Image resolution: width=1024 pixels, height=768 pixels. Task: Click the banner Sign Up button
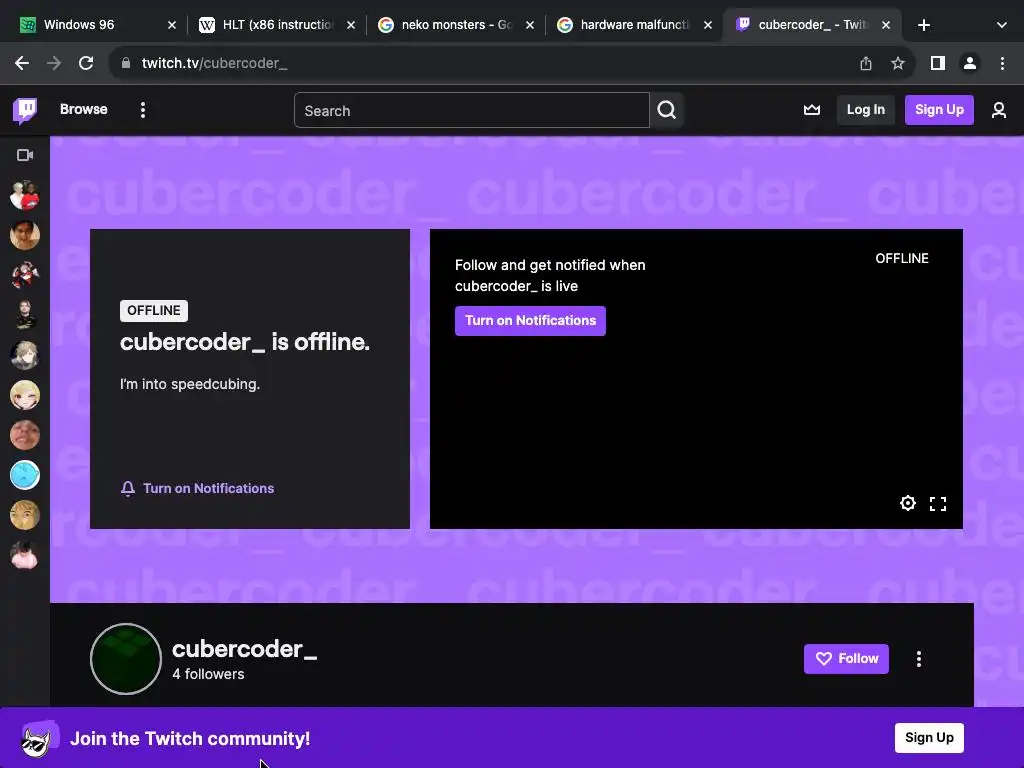929,738
